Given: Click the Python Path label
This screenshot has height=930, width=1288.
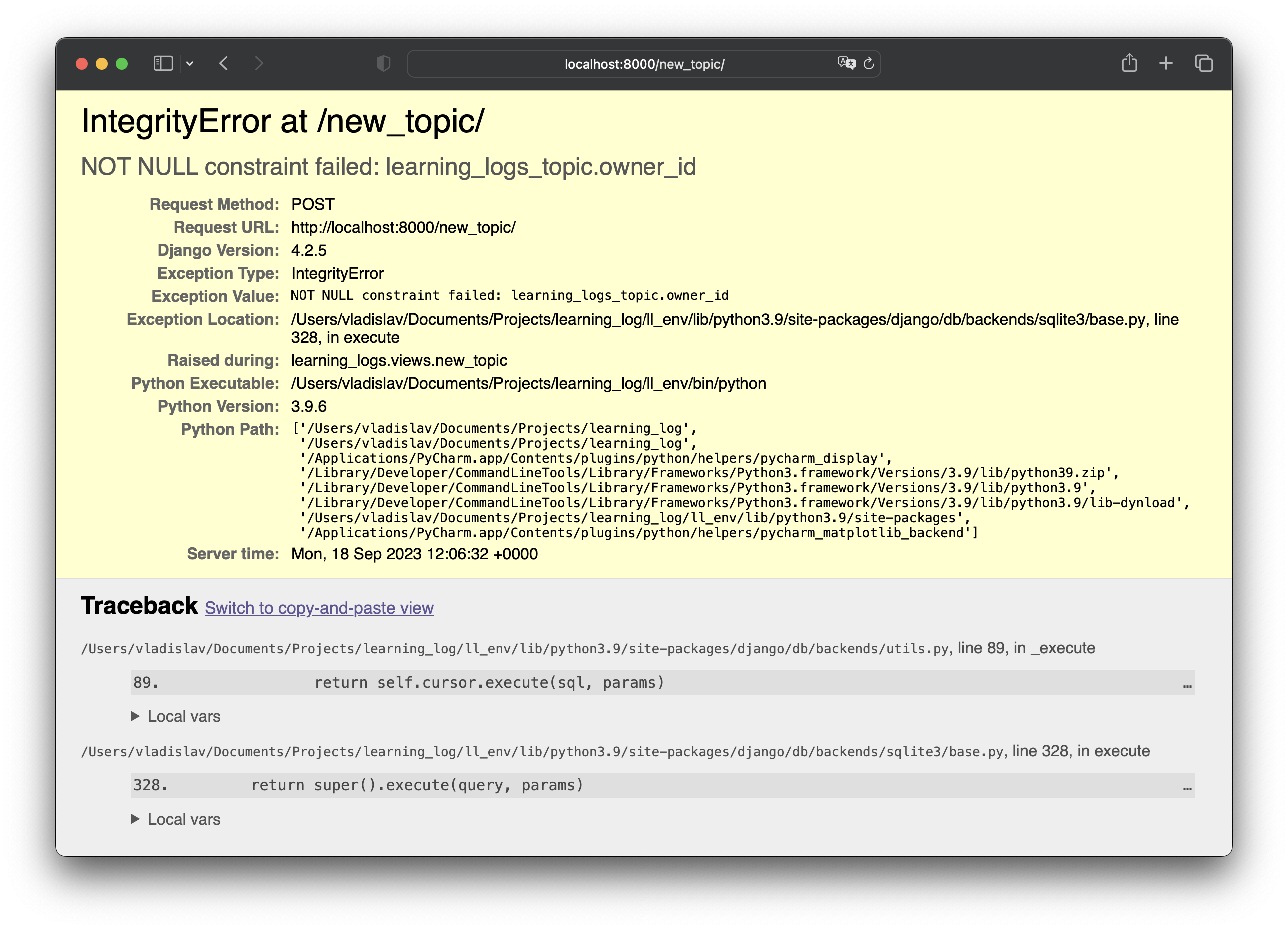Looking at the screenshot, I should 230,429.
